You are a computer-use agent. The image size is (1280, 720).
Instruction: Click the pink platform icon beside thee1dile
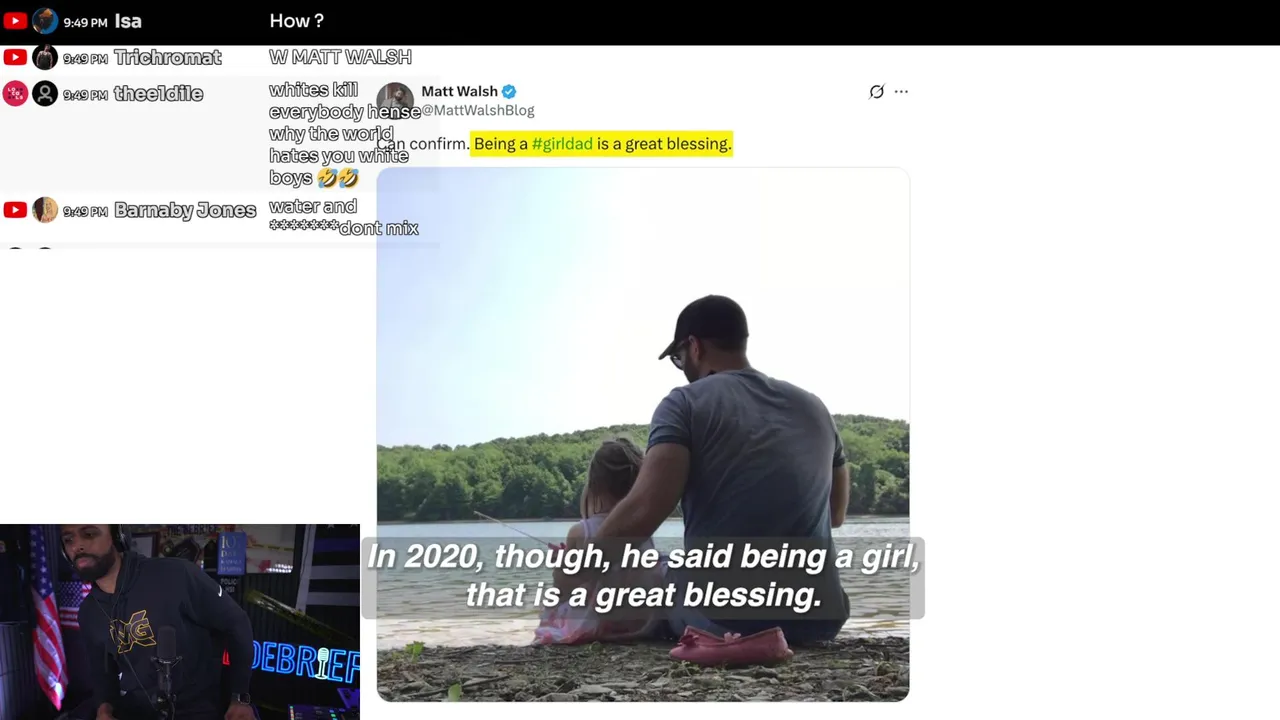tap(15, 94)
